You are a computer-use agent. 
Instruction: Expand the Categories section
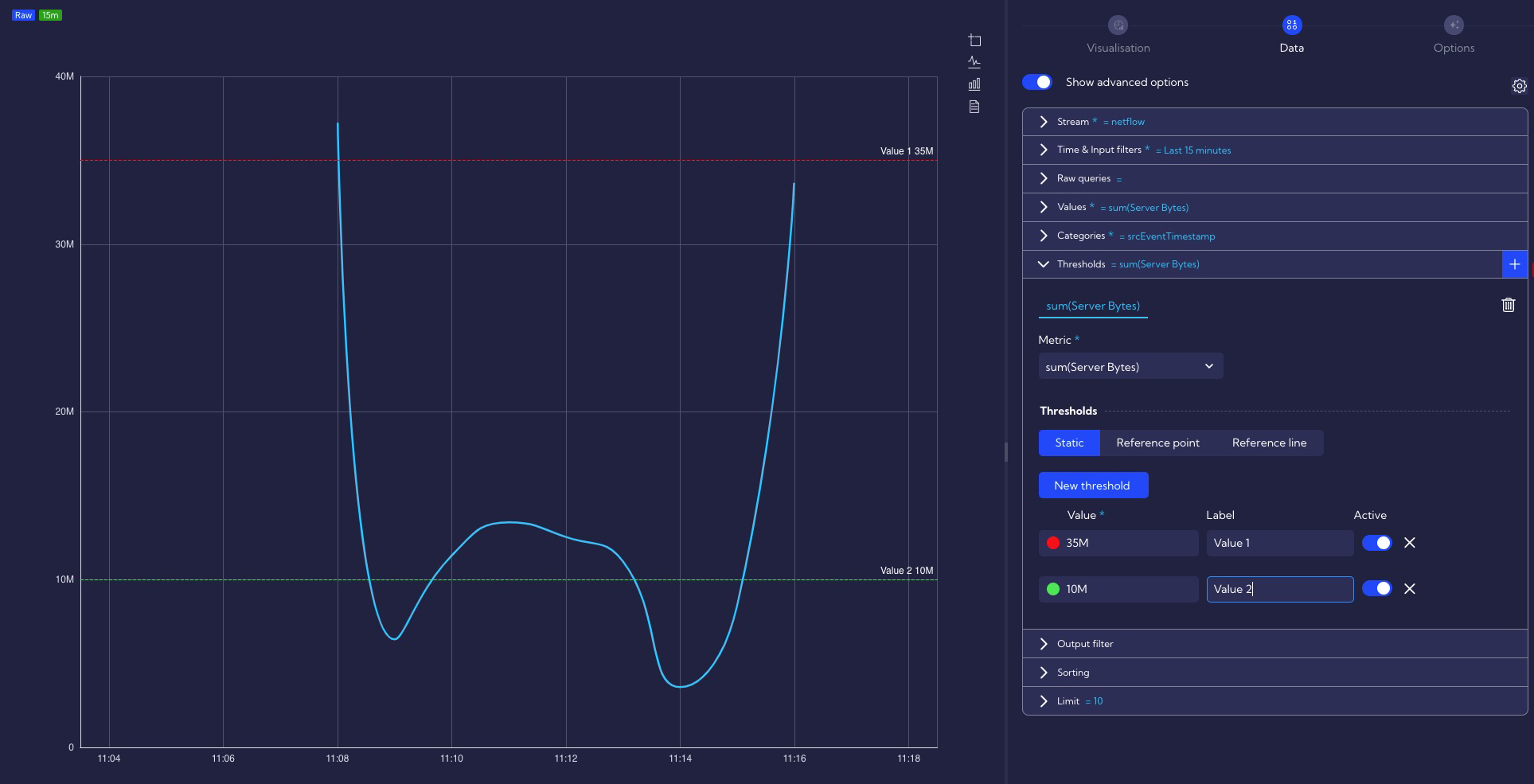click(1274, 236)
